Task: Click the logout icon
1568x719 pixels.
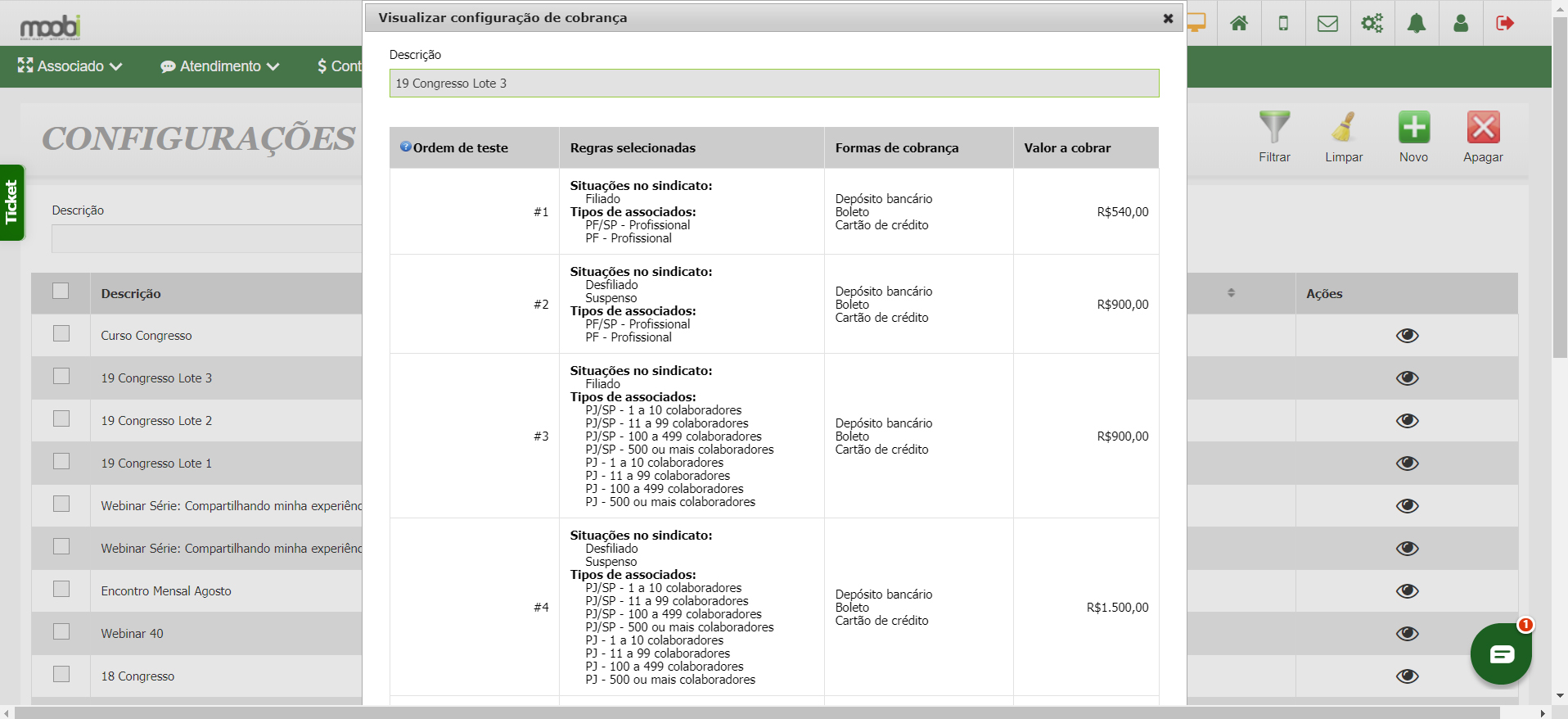Action: 1504,23
